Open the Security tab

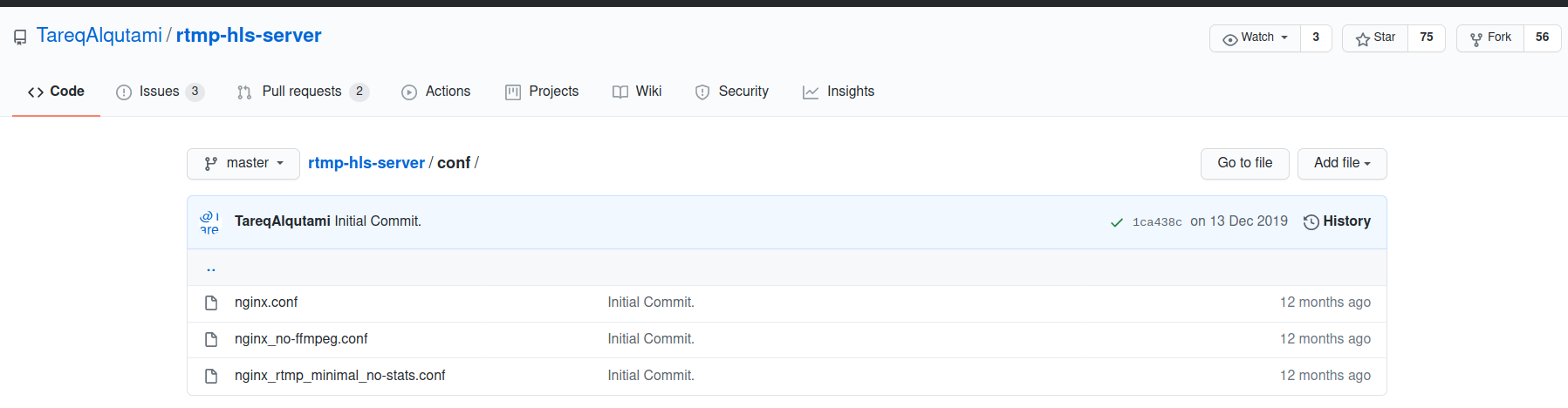tap(732, 92)
